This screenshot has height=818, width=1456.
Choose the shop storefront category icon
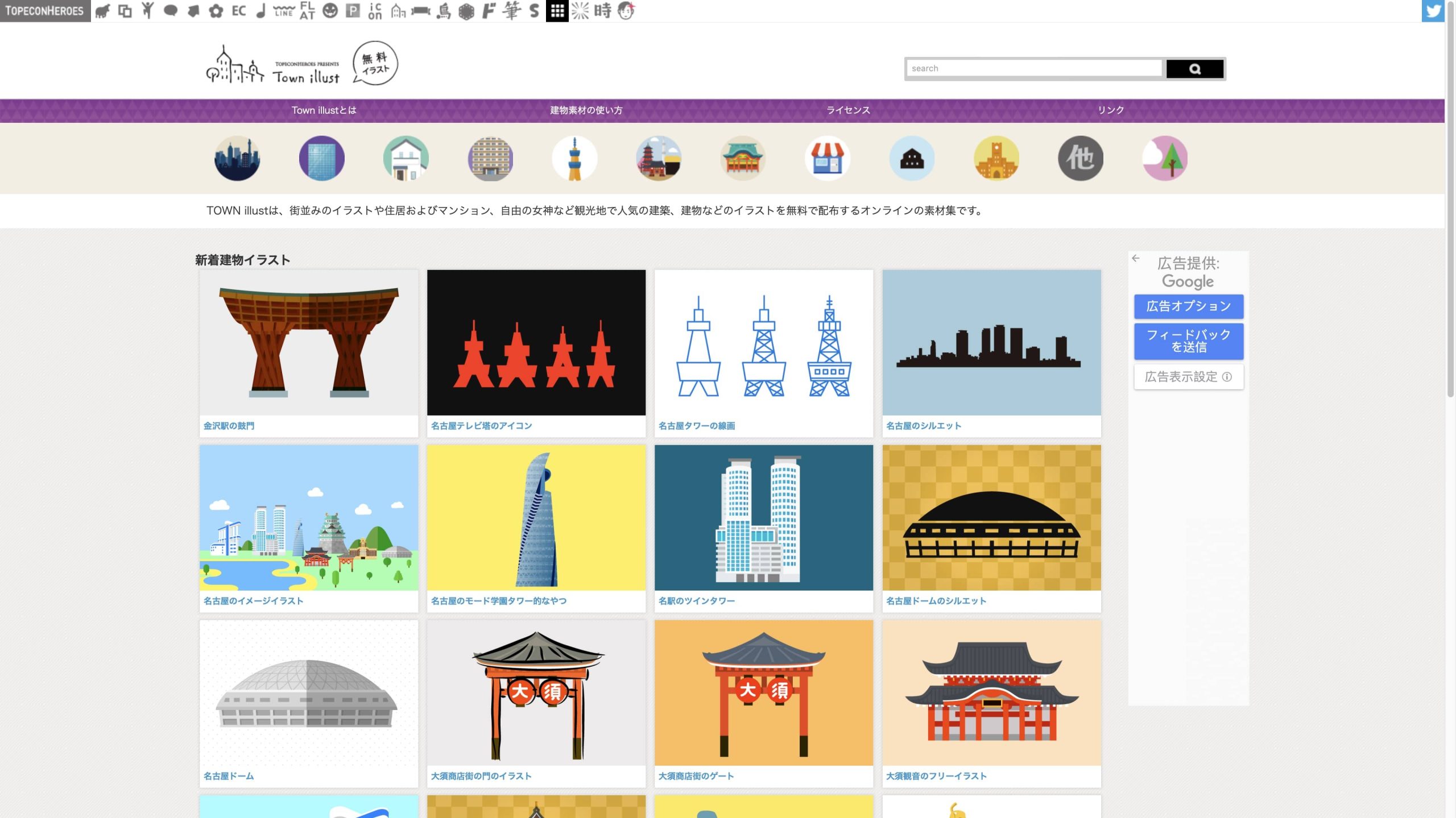click(827, 159)
